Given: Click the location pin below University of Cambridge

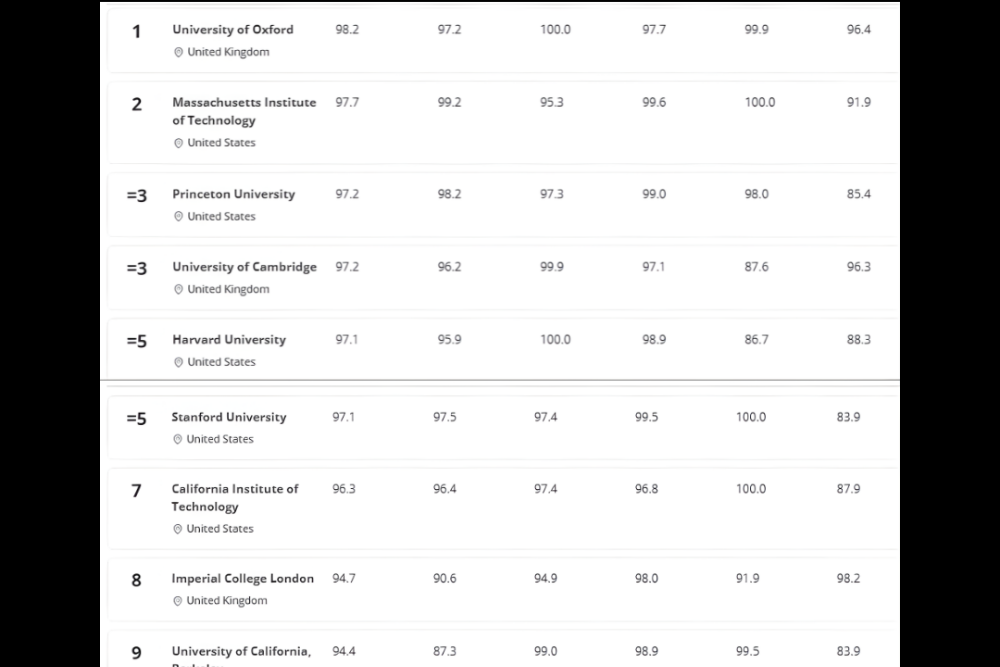Looking at the screenshot, I should (x=178, y=290).
